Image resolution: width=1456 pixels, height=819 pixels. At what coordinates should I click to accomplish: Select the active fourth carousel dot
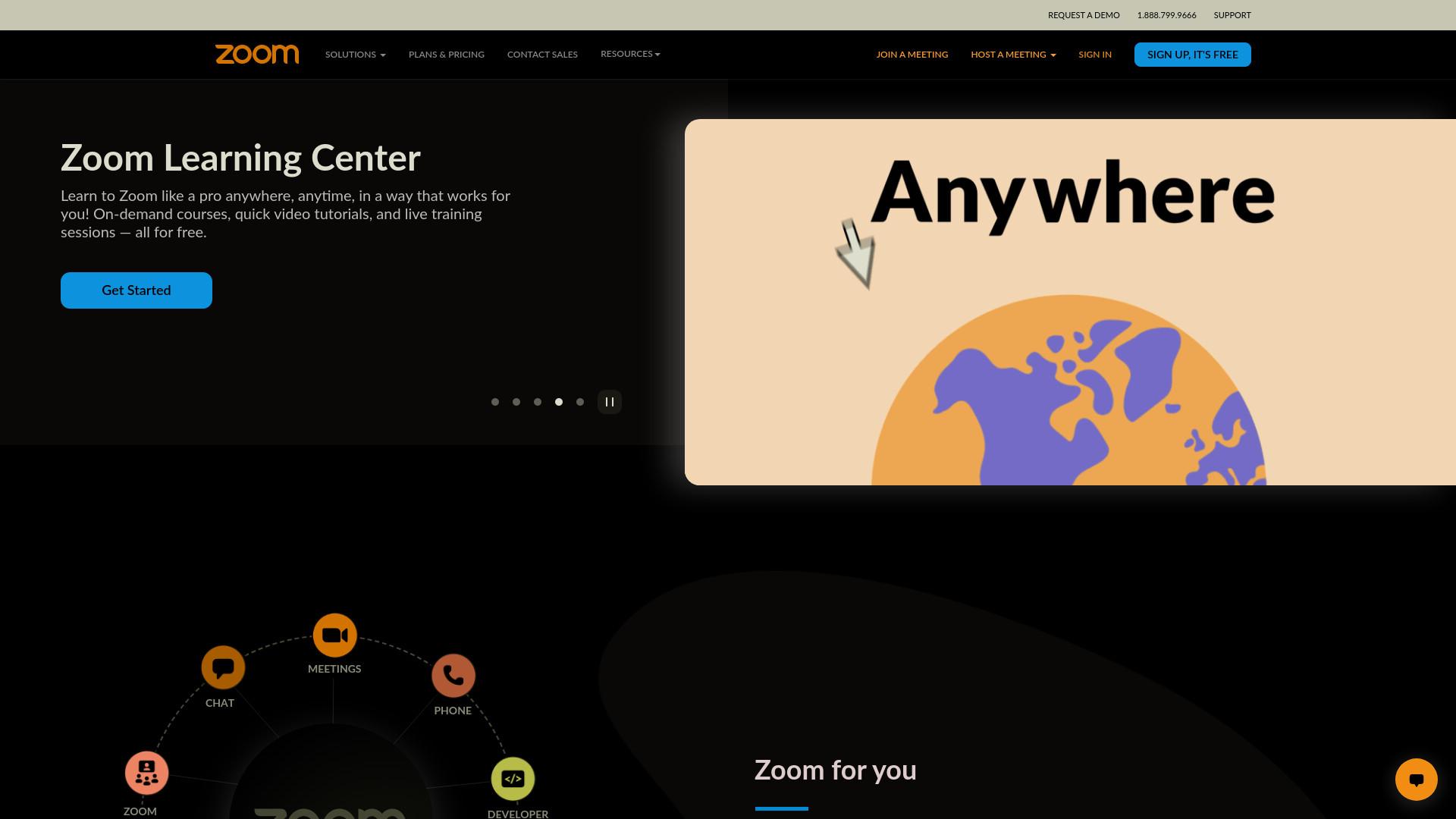559,402
